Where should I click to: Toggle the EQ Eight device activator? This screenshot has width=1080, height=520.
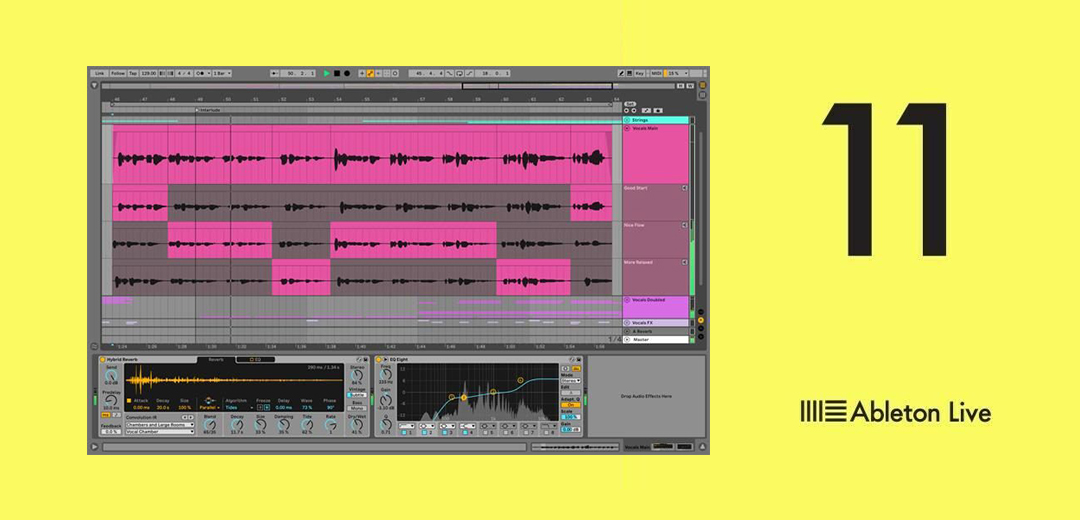378,360
